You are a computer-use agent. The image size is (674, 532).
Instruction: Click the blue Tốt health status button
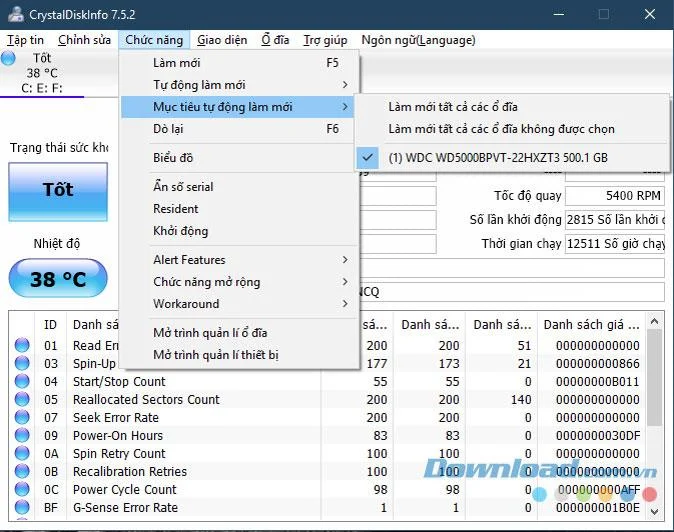(x=58, y=192)
